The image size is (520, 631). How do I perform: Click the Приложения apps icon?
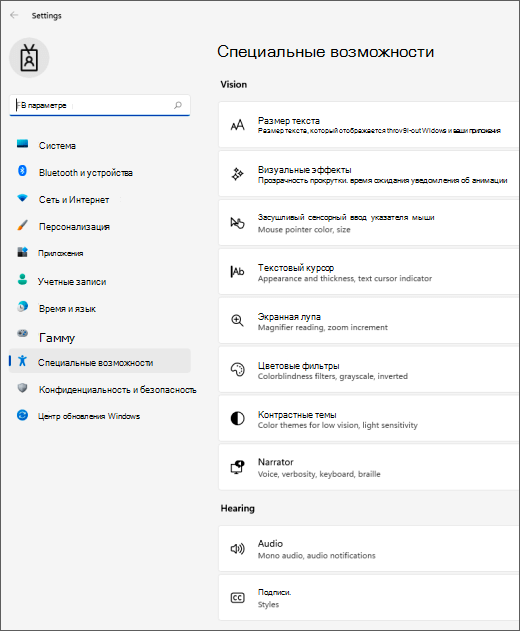point(23,252)
